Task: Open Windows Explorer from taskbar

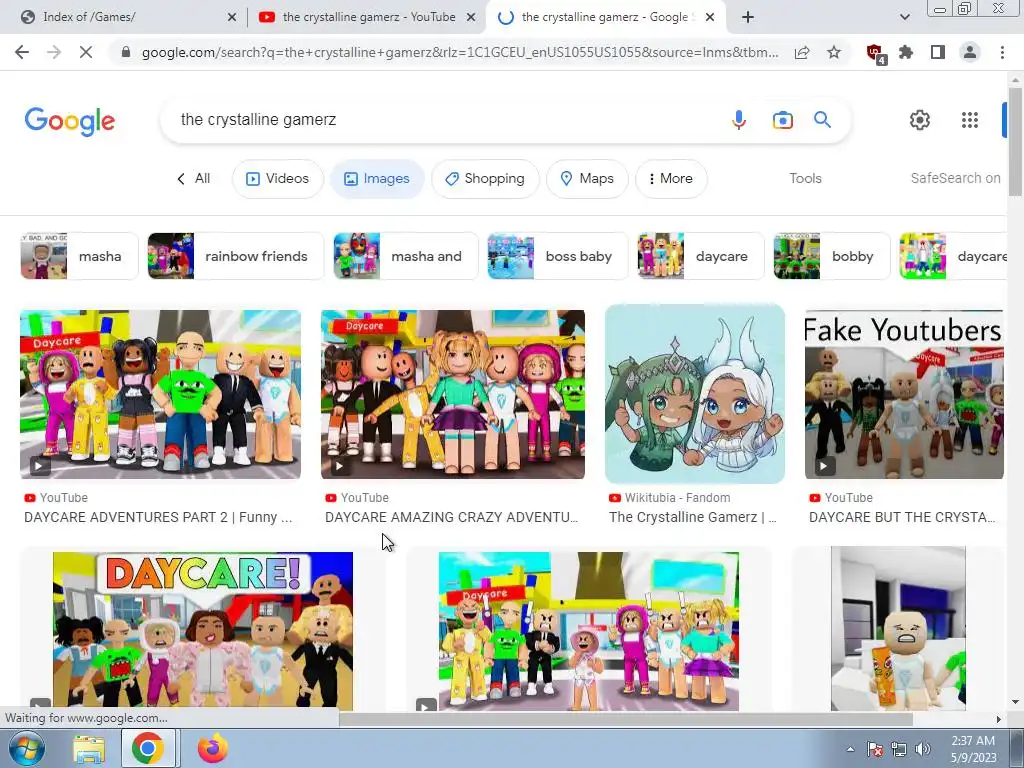Action: tap(89, 749)
